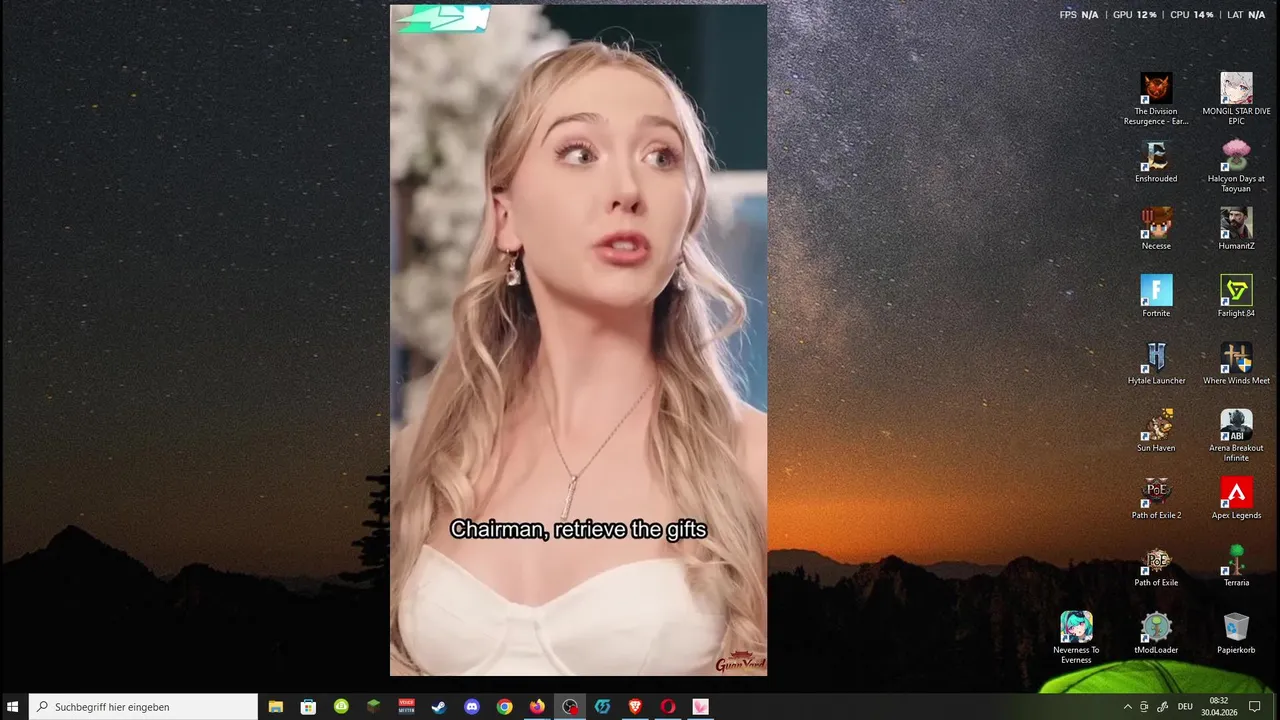Select the Enshrouded desktop icon

coord(1156,163)
